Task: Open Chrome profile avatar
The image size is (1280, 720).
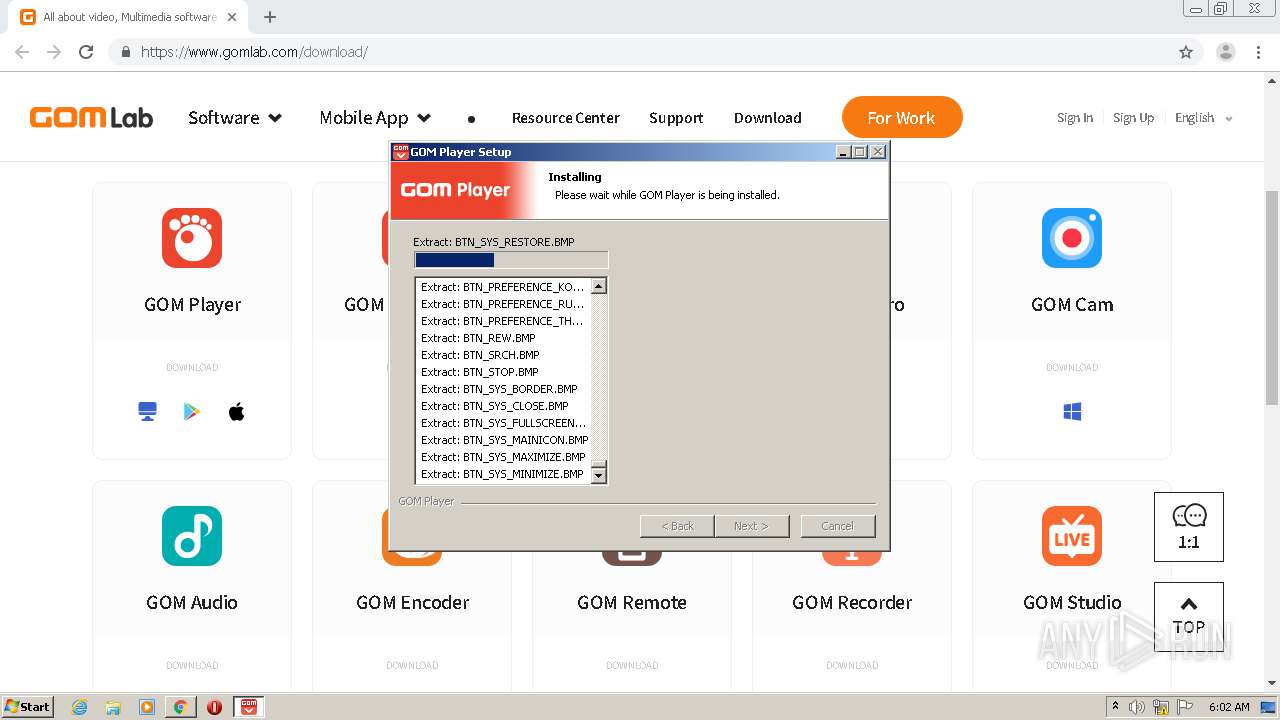Action: click(1225, 52)
